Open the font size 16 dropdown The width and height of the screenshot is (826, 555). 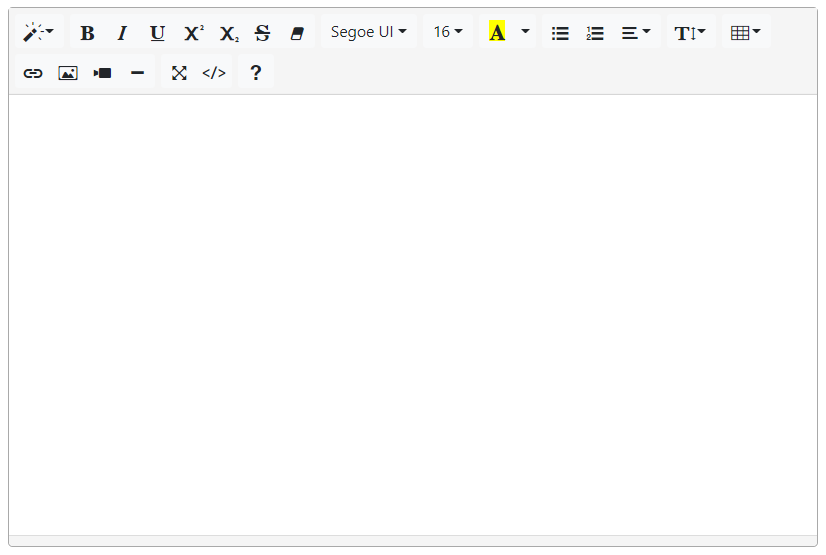coord(448,32)
